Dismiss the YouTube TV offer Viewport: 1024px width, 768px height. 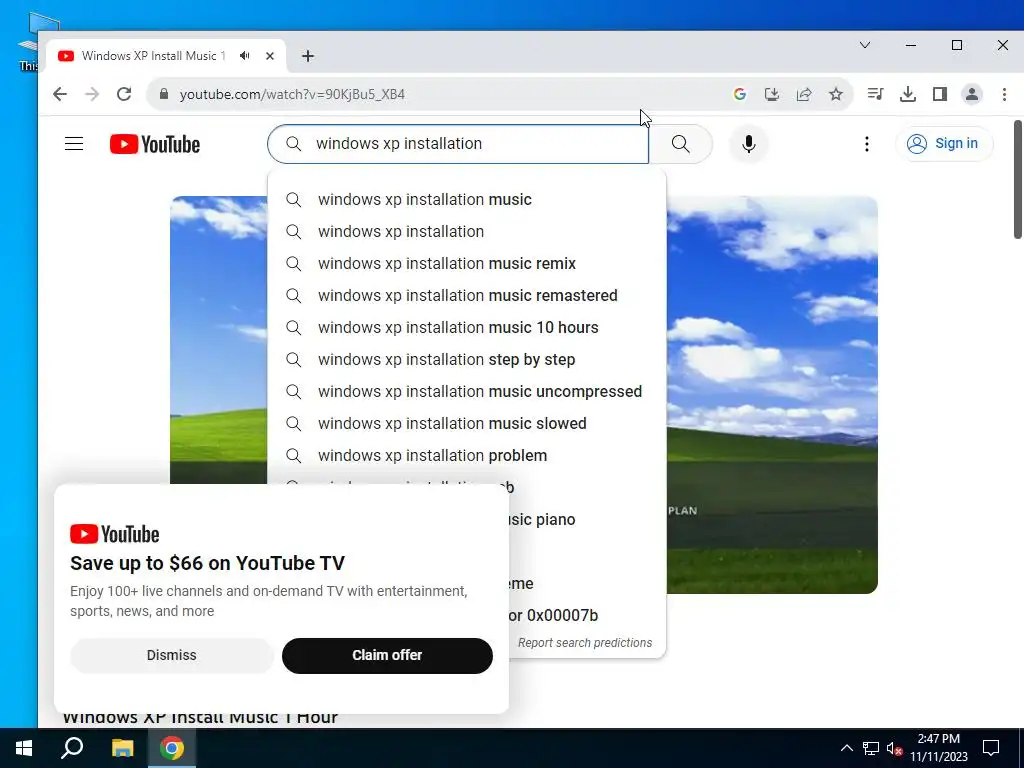pos(172,655)
